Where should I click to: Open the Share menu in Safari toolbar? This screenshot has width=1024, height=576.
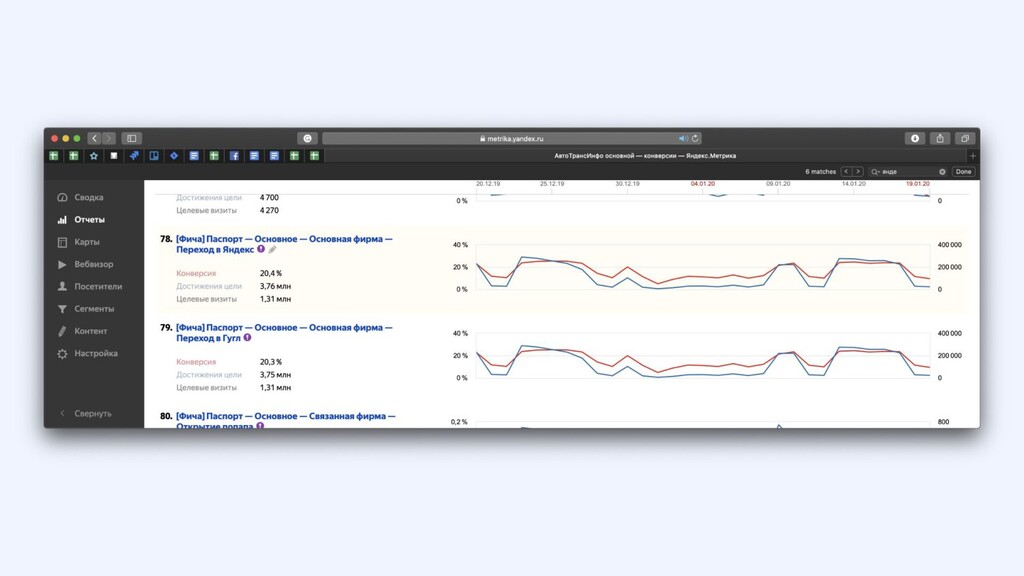[940, 138]
